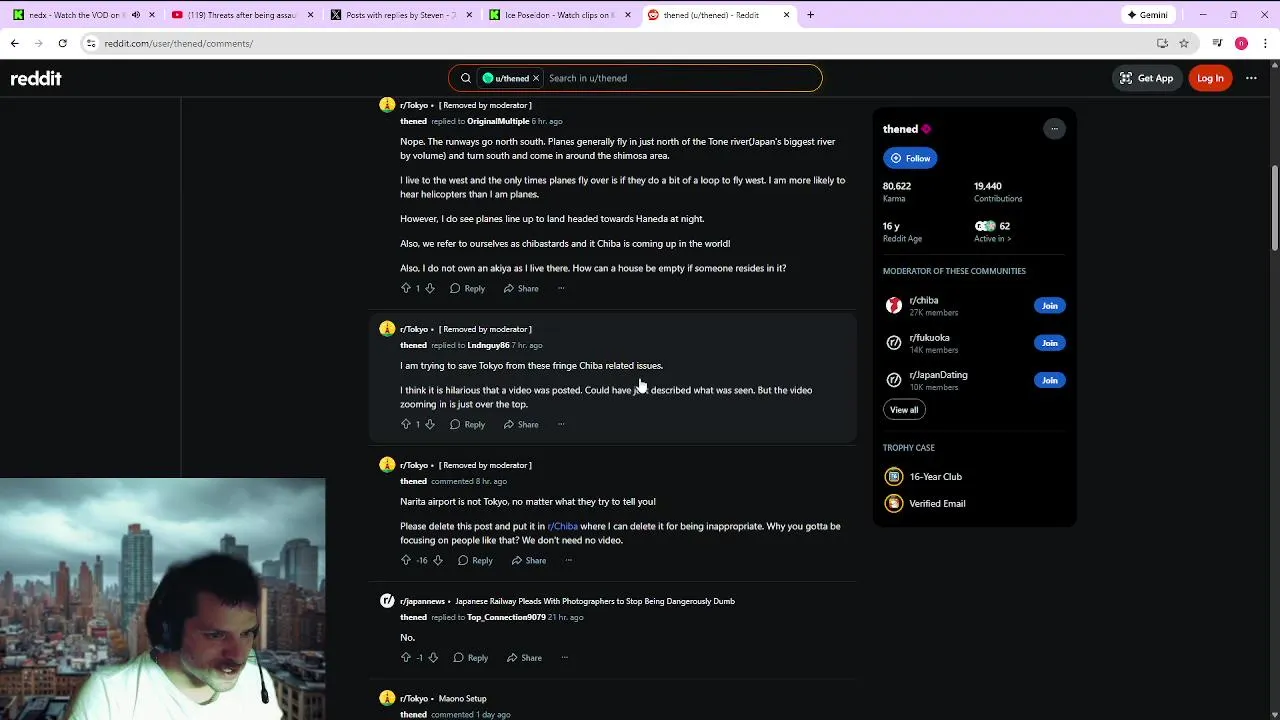1280x720 pixels.
Task: Mute the redx tab via speaker icon
Action: [x=136, y=15]
